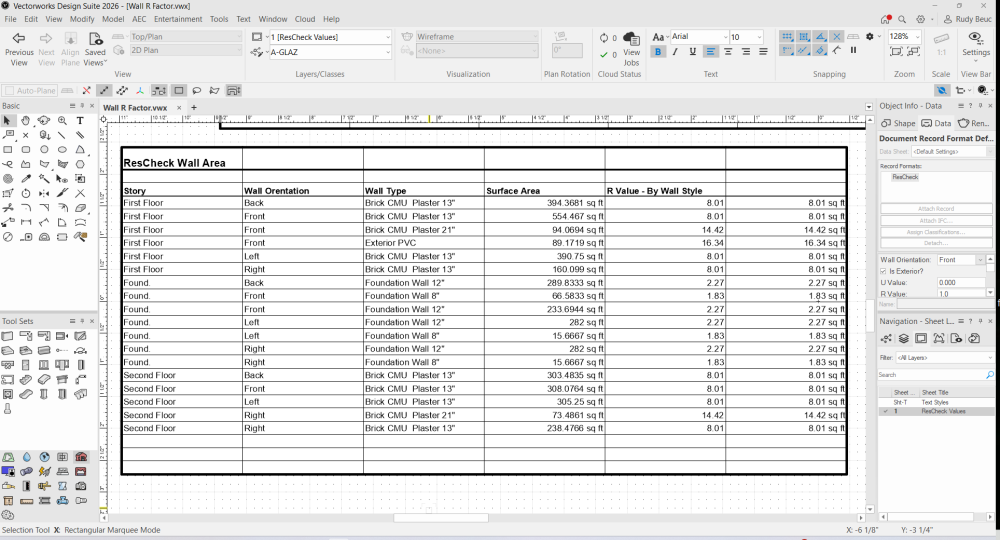1000x540 pixels.
Task: Center-align text in the Text group
Action: click(729, 52)
